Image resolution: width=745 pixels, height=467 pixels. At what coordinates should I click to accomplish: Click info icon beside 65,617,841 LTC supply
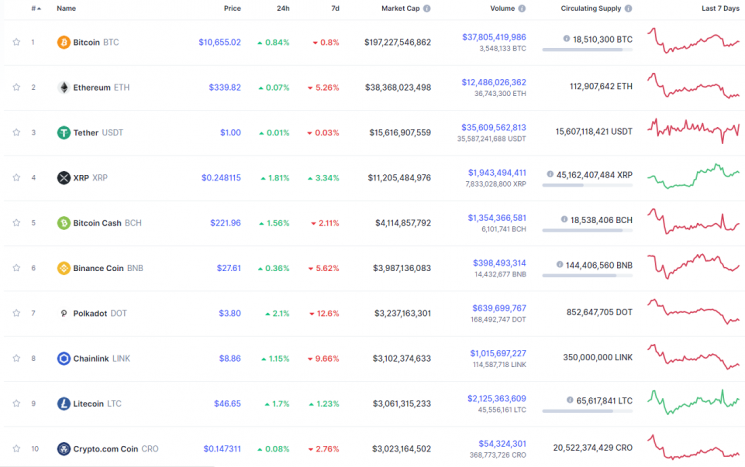coord(570,400)
